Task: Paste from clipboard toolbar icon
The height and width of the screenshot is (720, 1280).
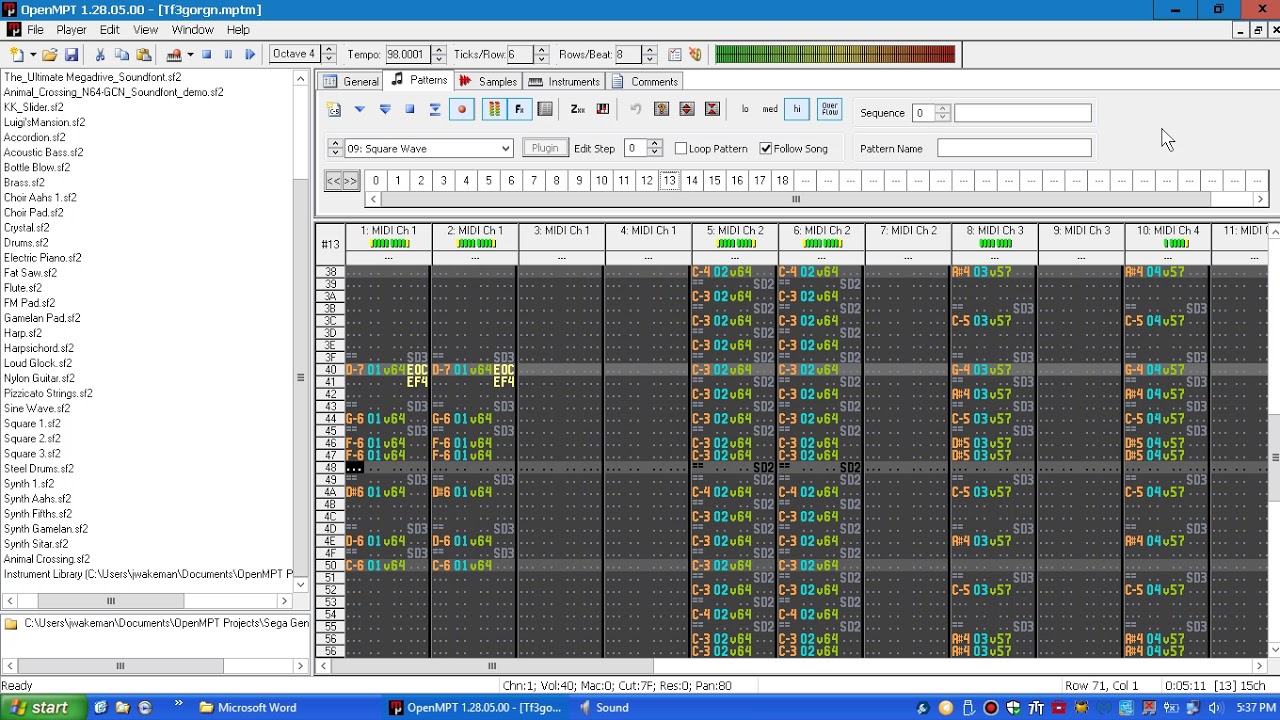Action: click(x=144, y=55)
